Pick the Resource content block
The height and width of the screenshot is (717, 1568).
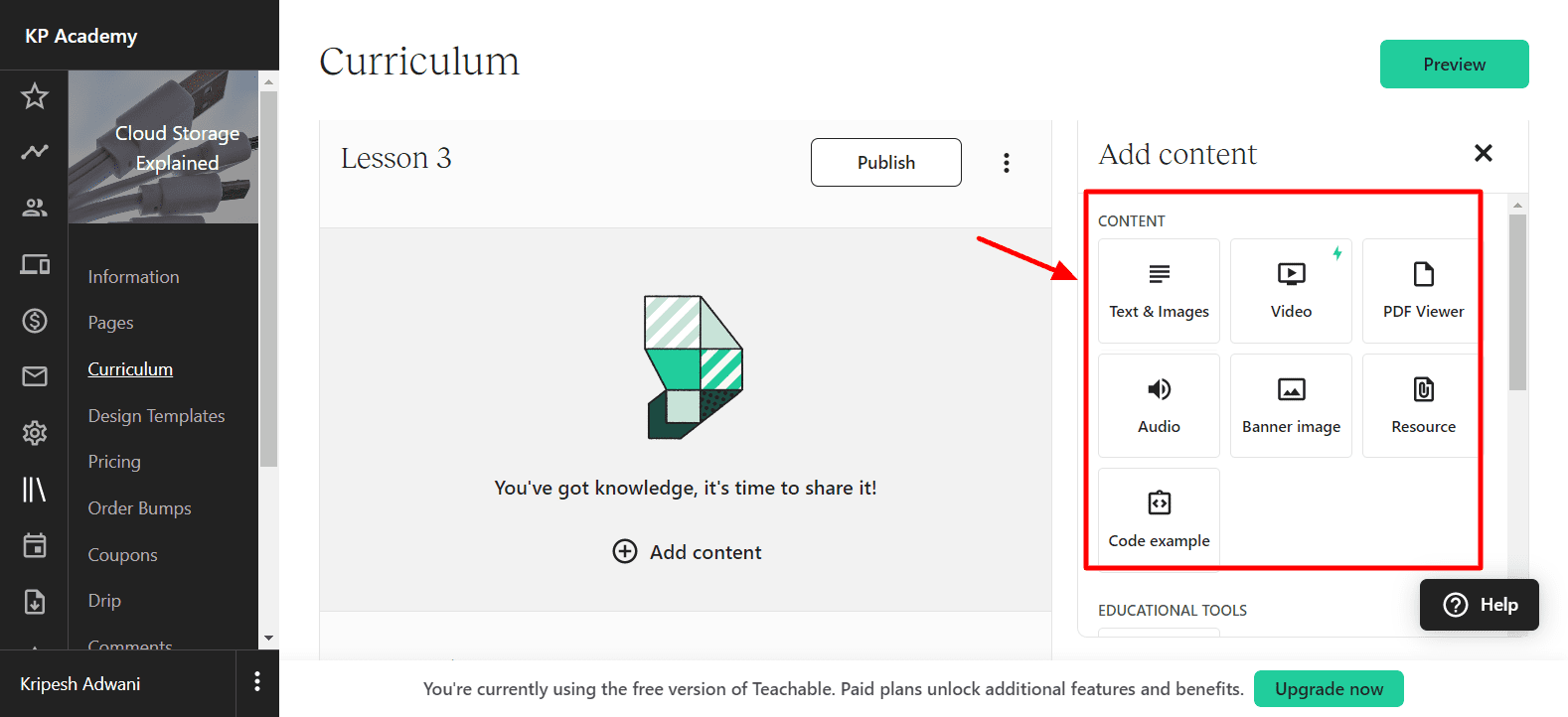[x=1422, y=405]
